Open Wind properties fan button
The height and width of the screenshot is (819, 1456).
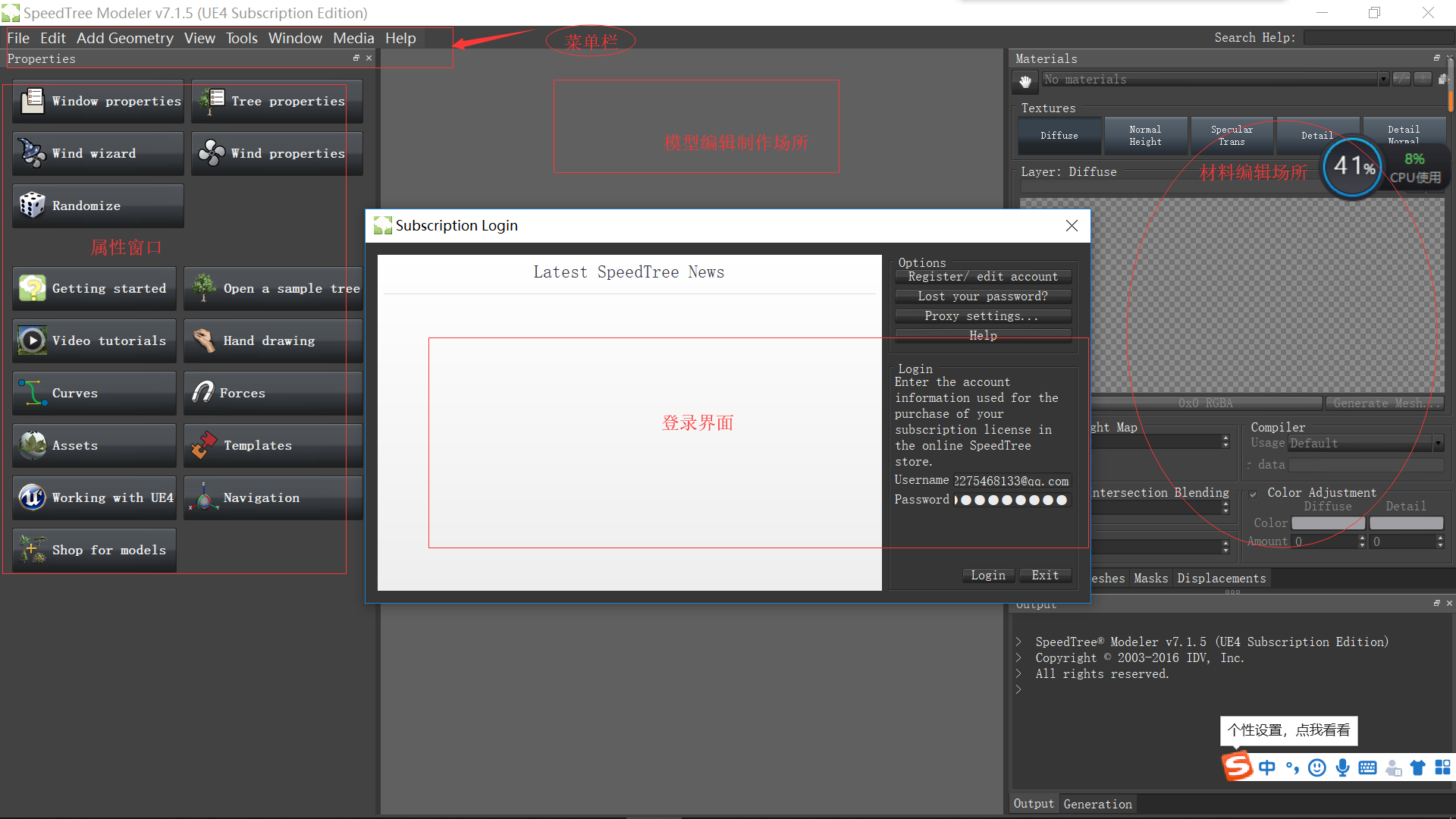click(x=277, y=153)
